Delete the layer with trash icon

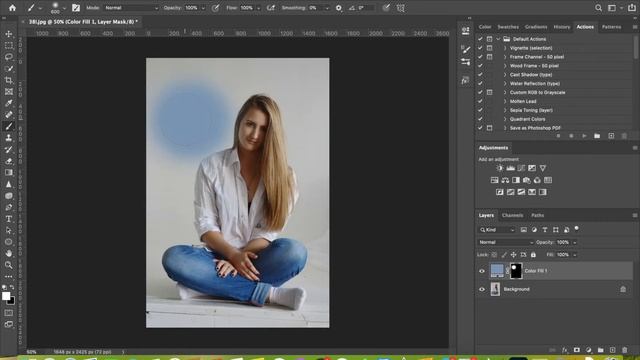point(624,350)
